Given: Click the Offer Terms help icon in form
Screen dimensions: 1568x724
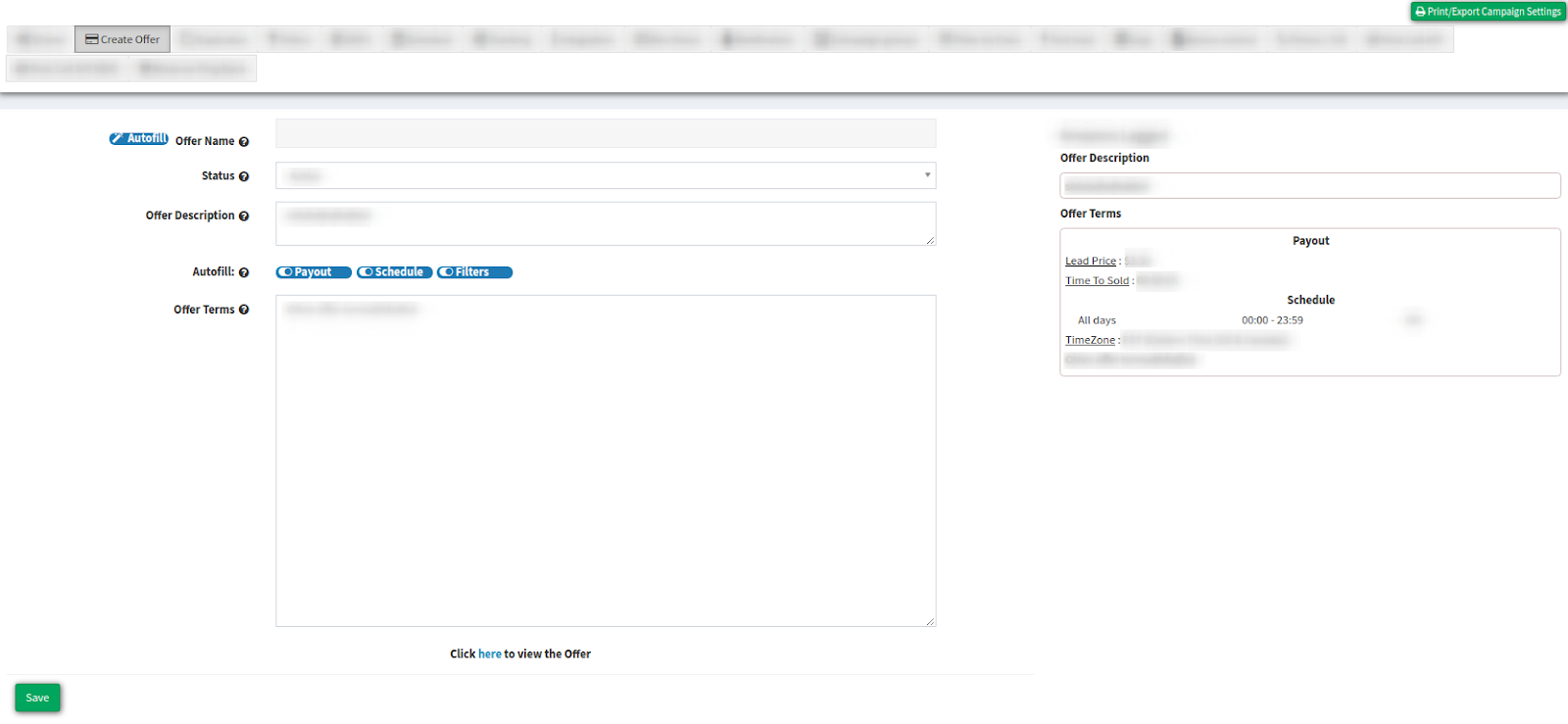Looking at the screenshot, I should (244, 310).
